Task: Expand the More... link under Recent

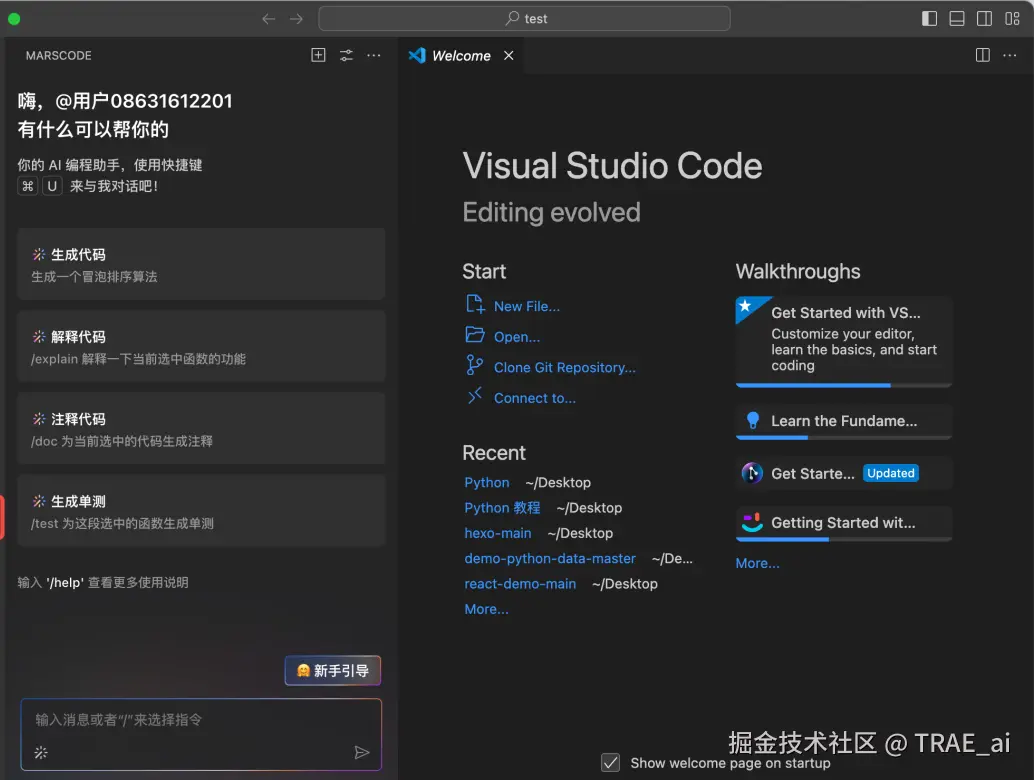Action: tap(486, 609)
